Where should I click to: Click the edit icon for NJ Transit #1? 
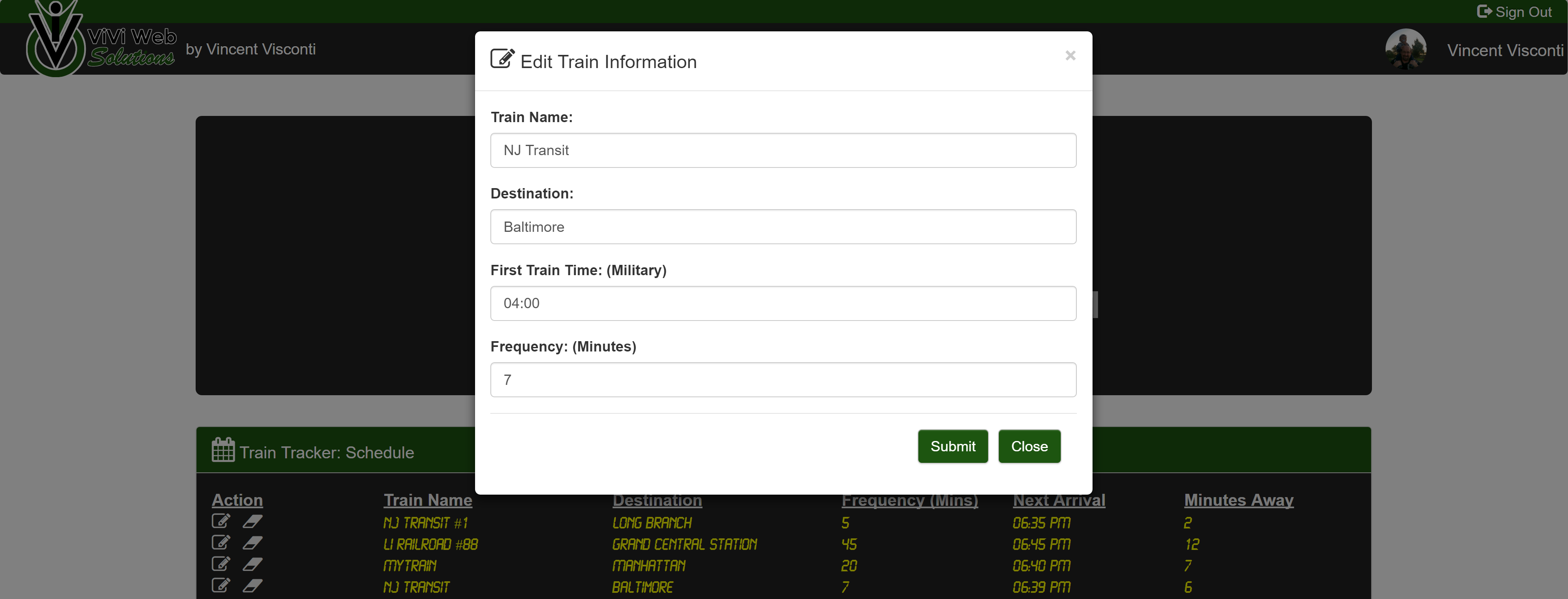pyautogui.click(x=220, y=521)
